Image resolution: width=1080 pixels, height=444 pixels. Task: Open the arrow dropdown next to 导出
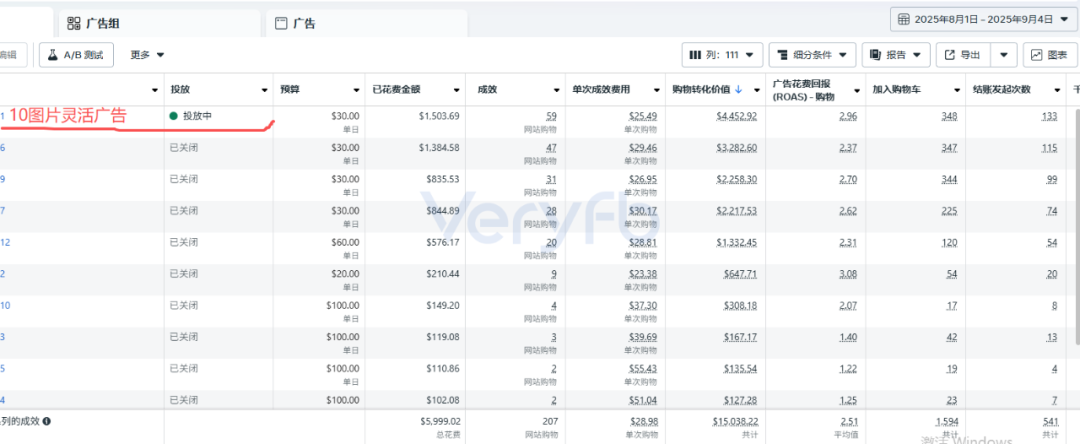click(1004, 55)
